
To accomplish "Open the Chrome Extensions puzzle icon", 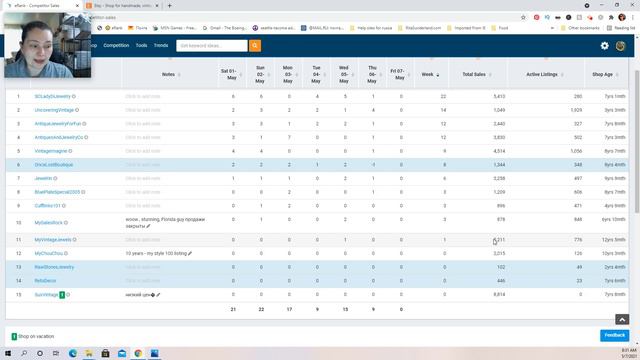I will point(611,17).
